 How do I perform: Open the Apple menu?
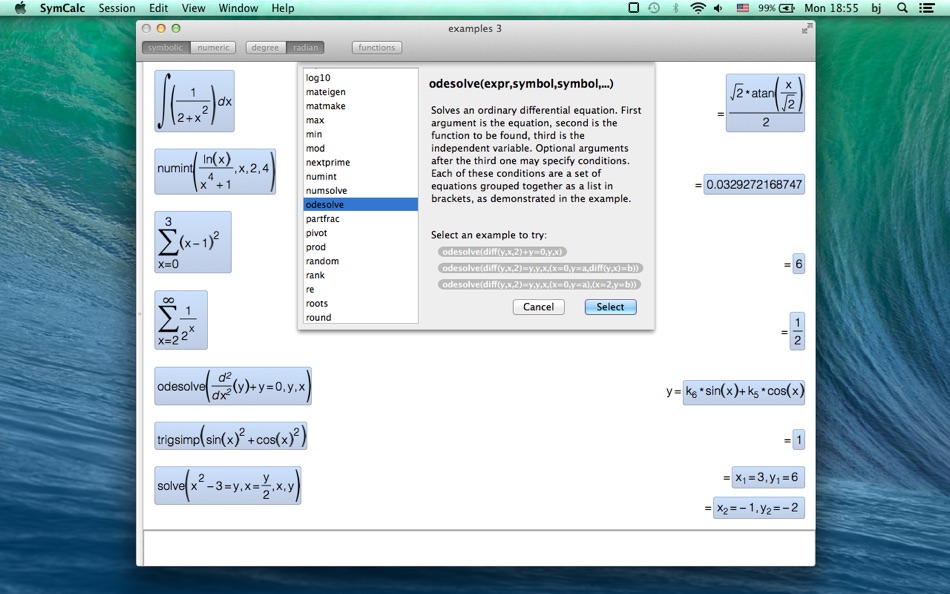pos(20,8)
